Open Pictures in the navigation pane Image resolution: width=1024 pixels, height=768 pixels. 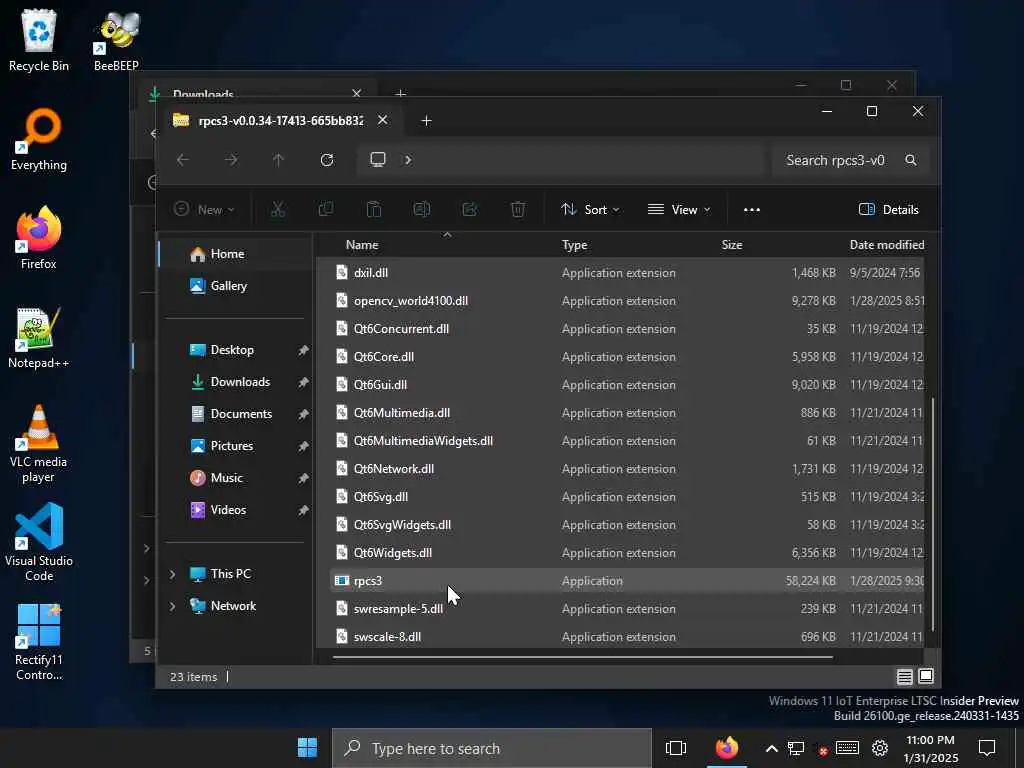coord(235,446)
